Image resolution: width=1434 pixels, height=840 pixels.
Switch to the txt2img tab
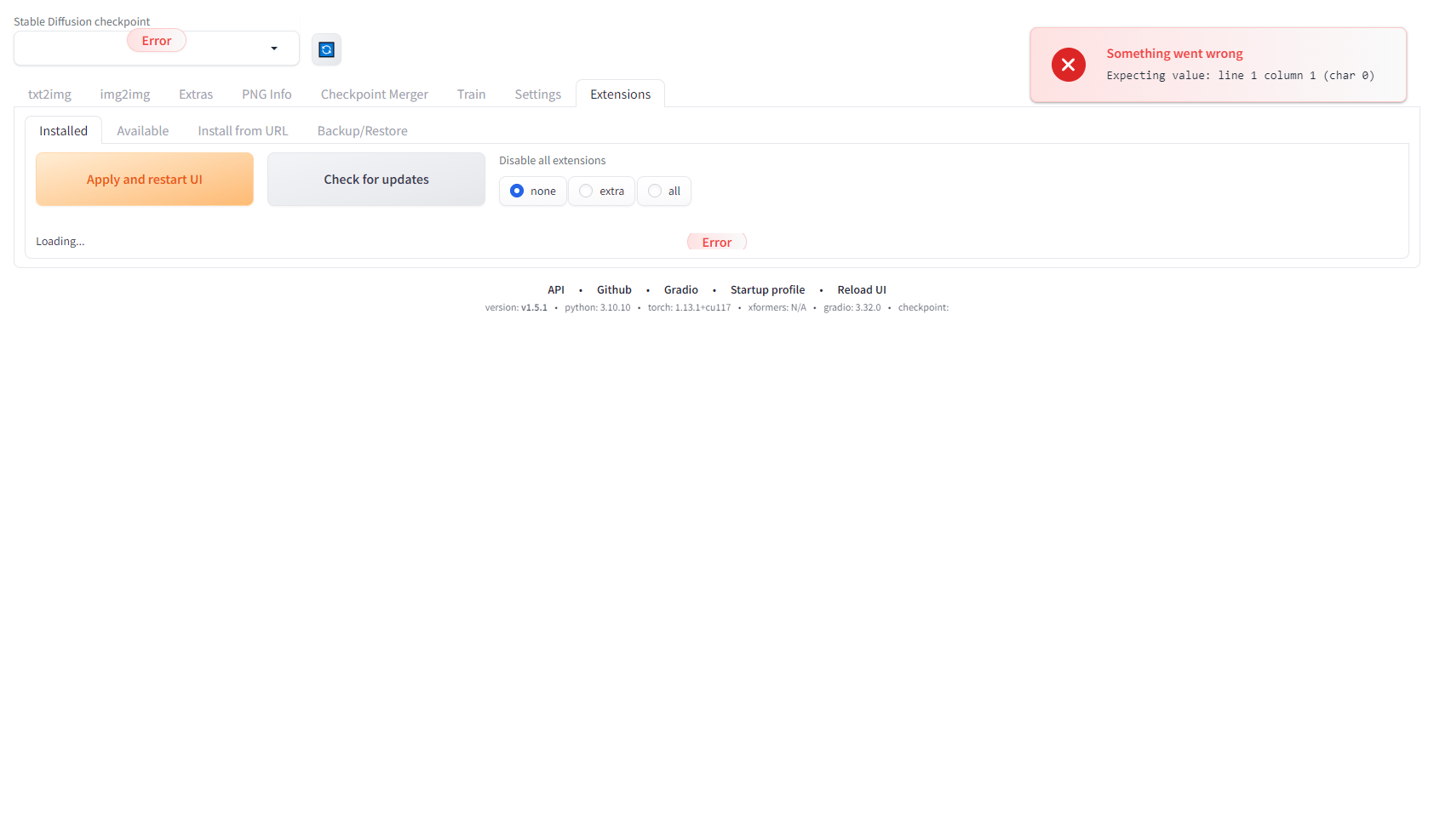click(49, 94)
